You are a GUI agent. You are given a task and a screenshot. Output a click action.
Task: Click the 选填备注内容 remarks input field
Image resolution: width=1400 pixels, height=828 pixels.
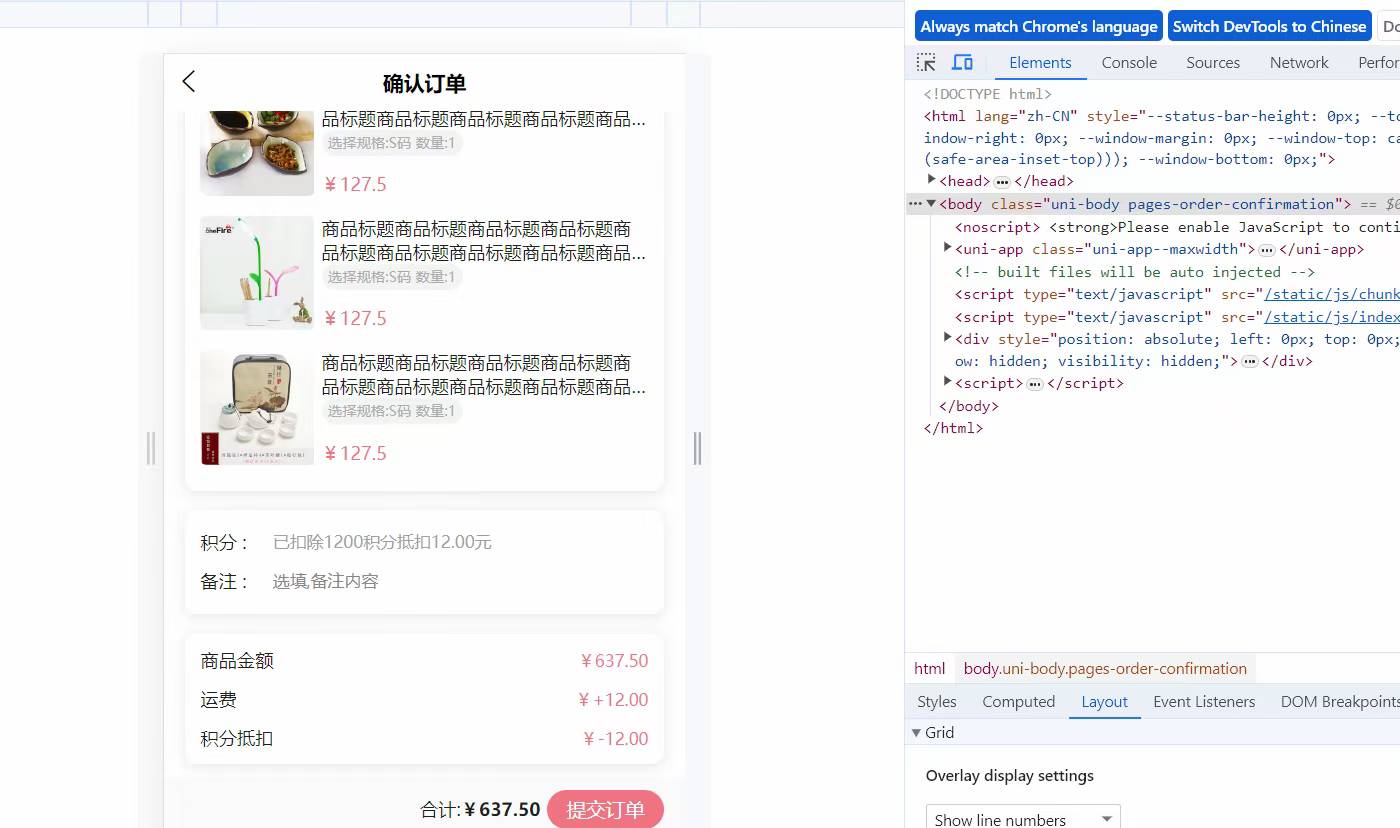tap(324, 581)
